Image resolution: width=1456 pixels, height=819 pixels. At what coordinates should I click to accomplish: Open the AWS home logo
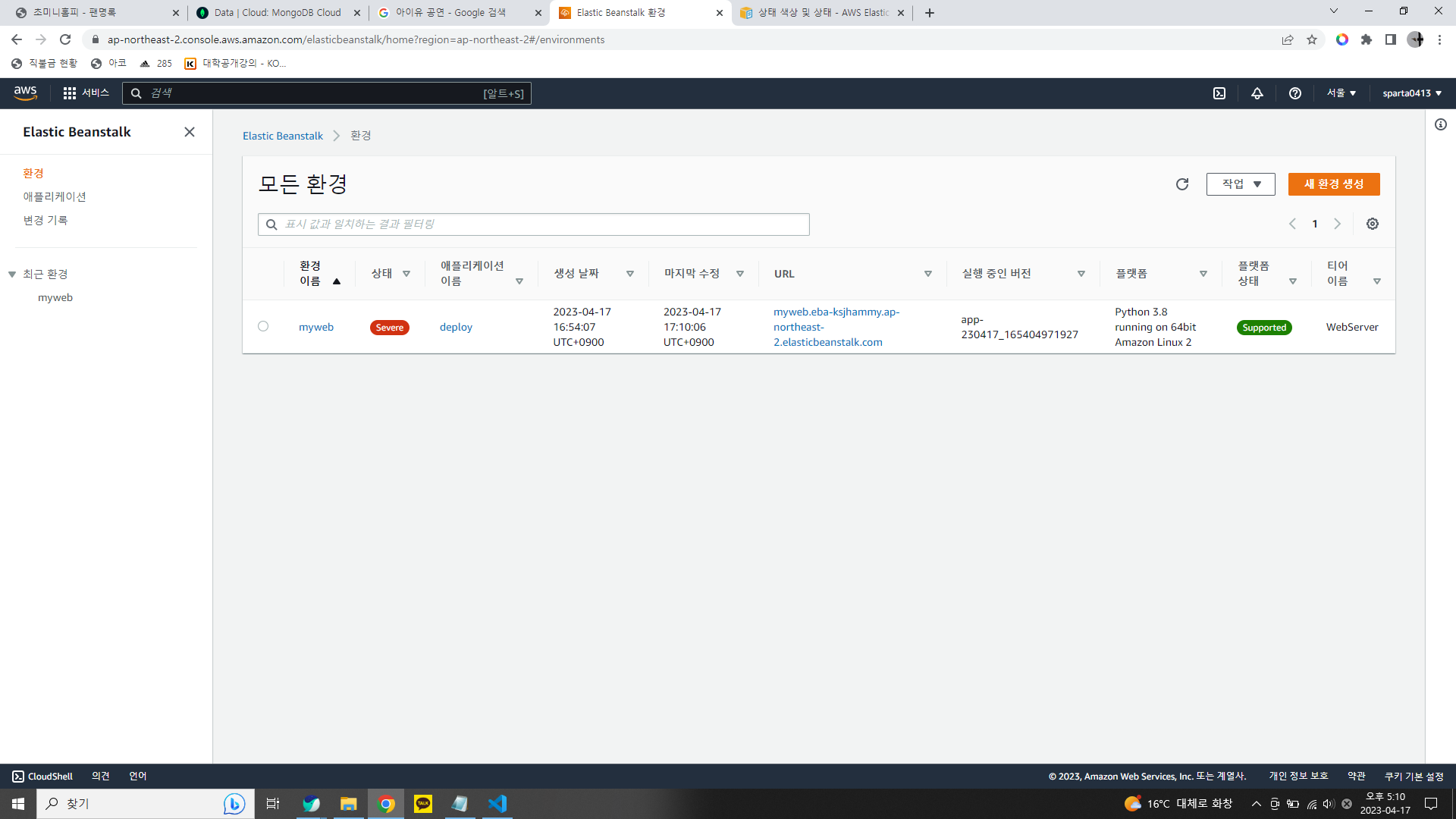point(25,93)
